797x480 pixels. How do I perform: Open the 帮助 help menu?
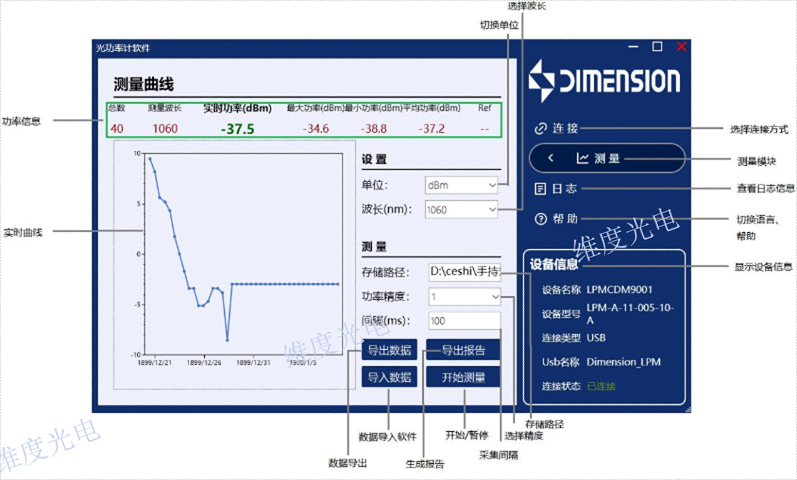(x=556, y=219)
